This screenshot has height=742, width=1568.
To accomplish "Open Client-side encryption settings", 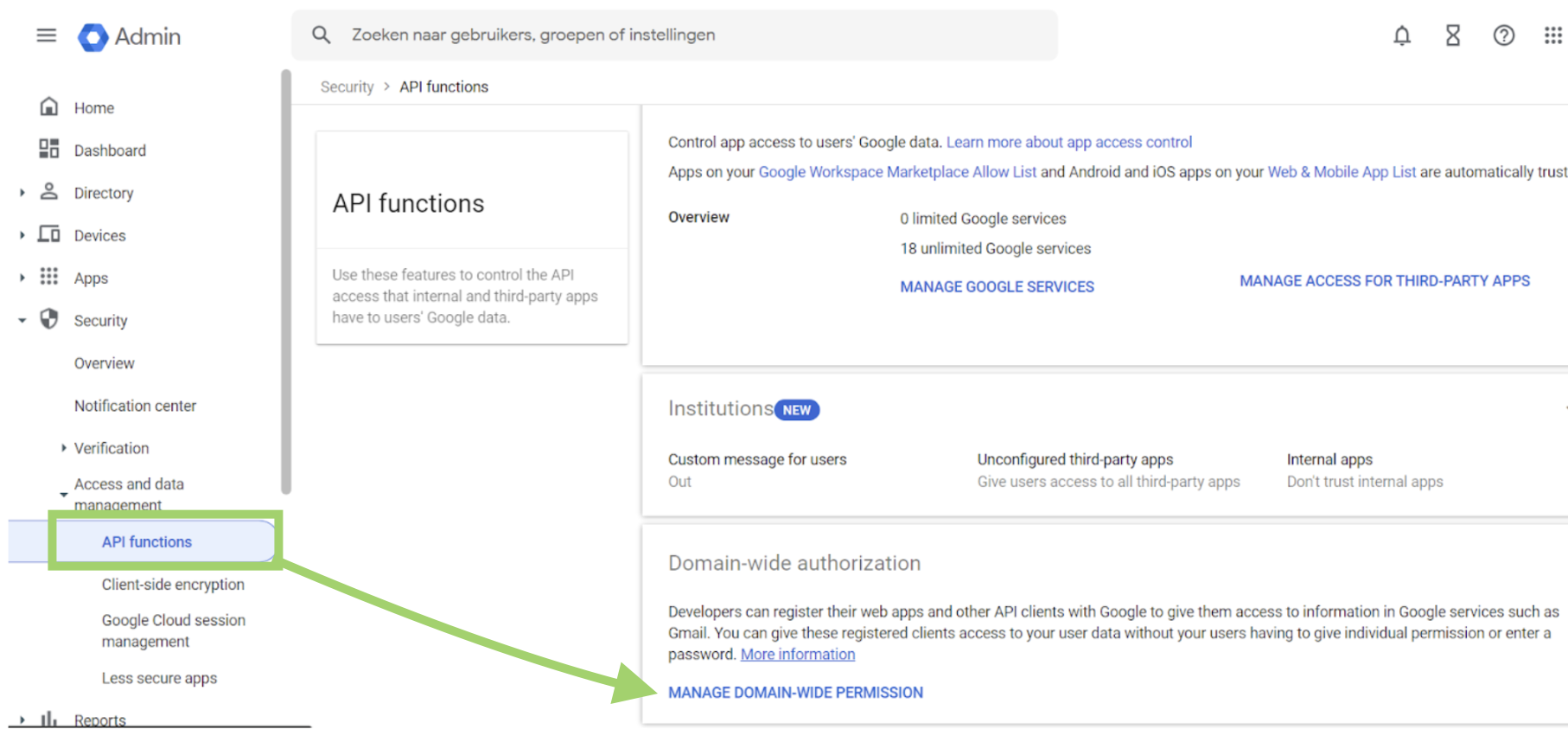I will pos(173,585).
